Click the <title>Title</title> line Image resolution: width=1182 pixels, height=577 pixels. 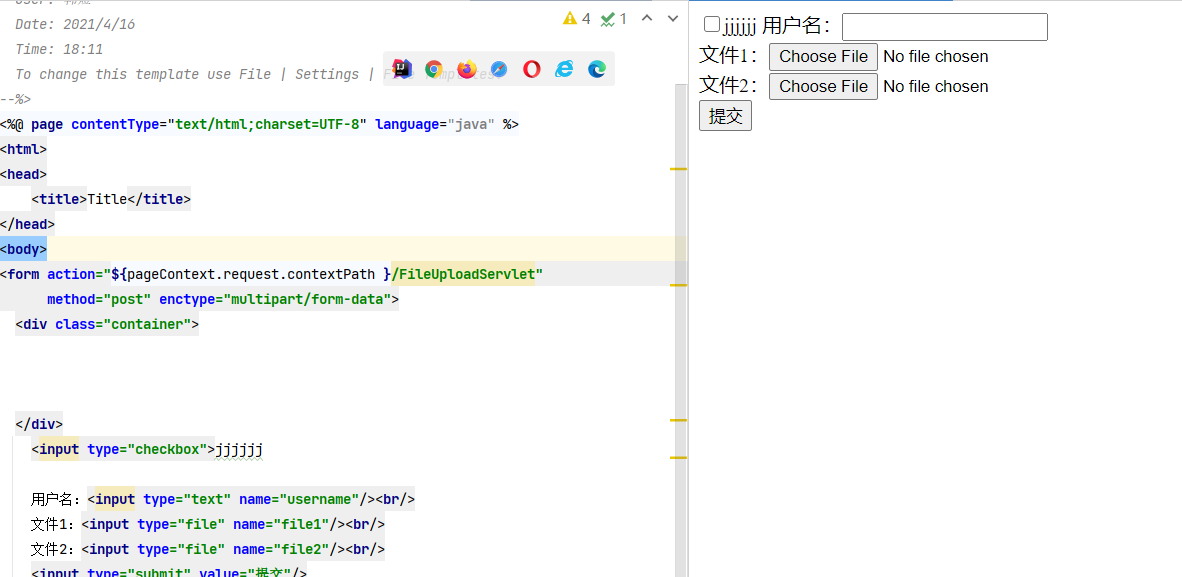pos(111,199)
